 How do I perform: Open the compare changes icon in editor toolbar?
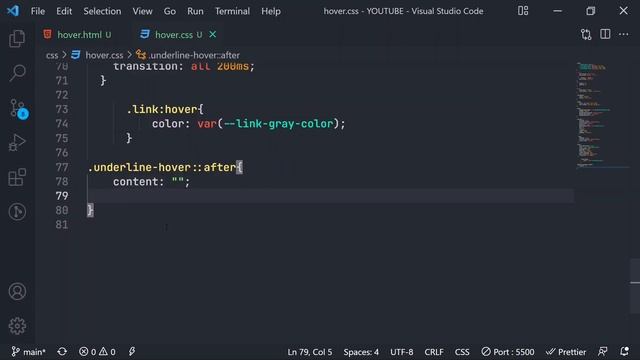click(586, 34)
